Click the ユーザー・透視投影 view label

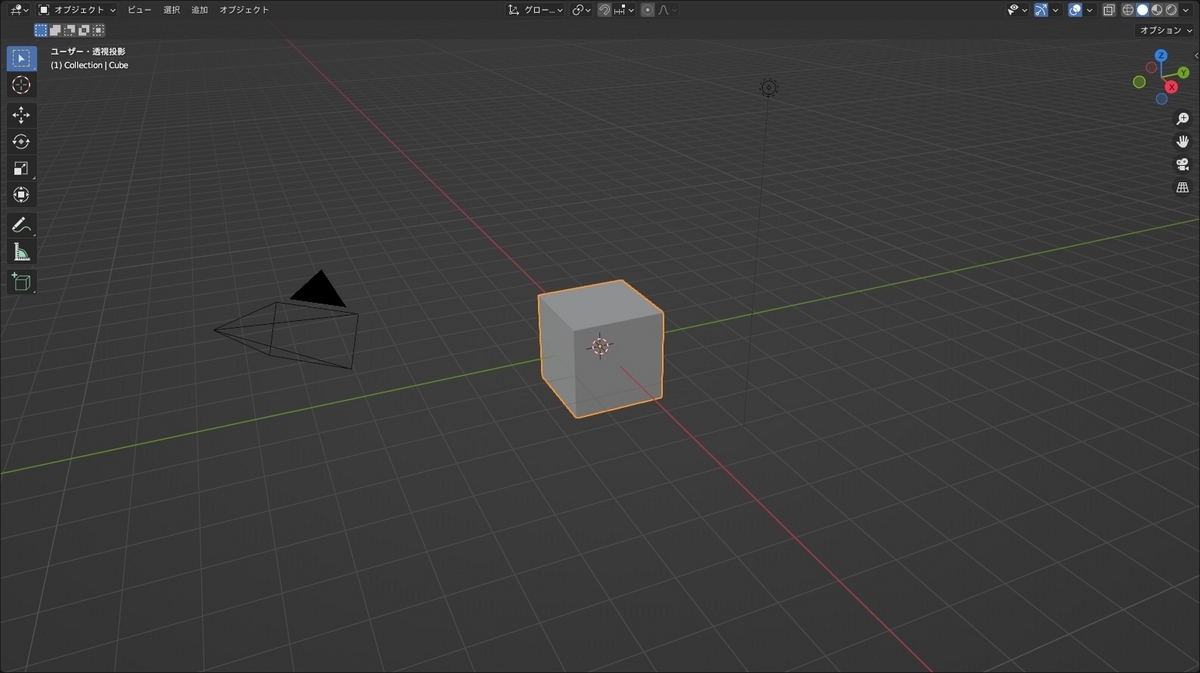(88, 51)
